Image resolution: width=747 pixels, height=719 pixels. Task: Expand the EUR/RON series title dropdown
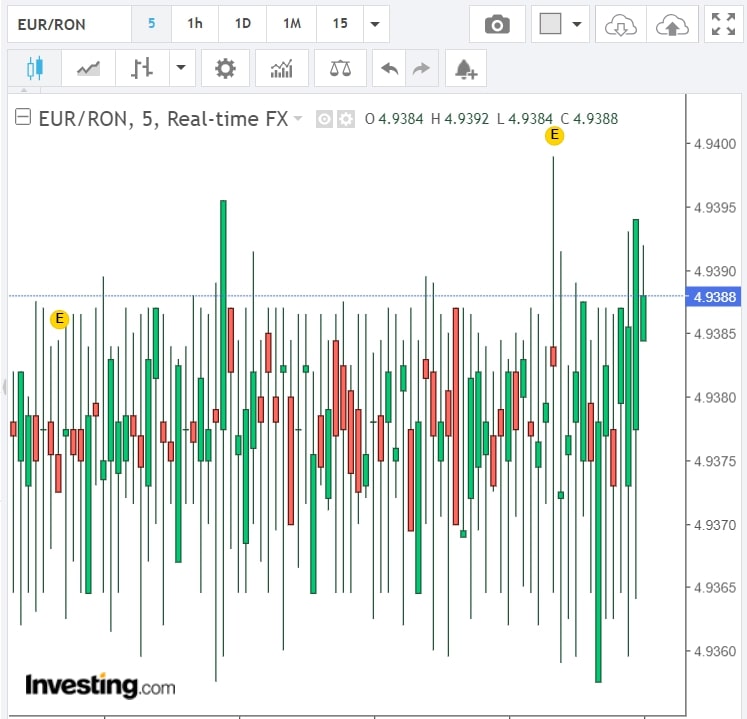(298, 119)
